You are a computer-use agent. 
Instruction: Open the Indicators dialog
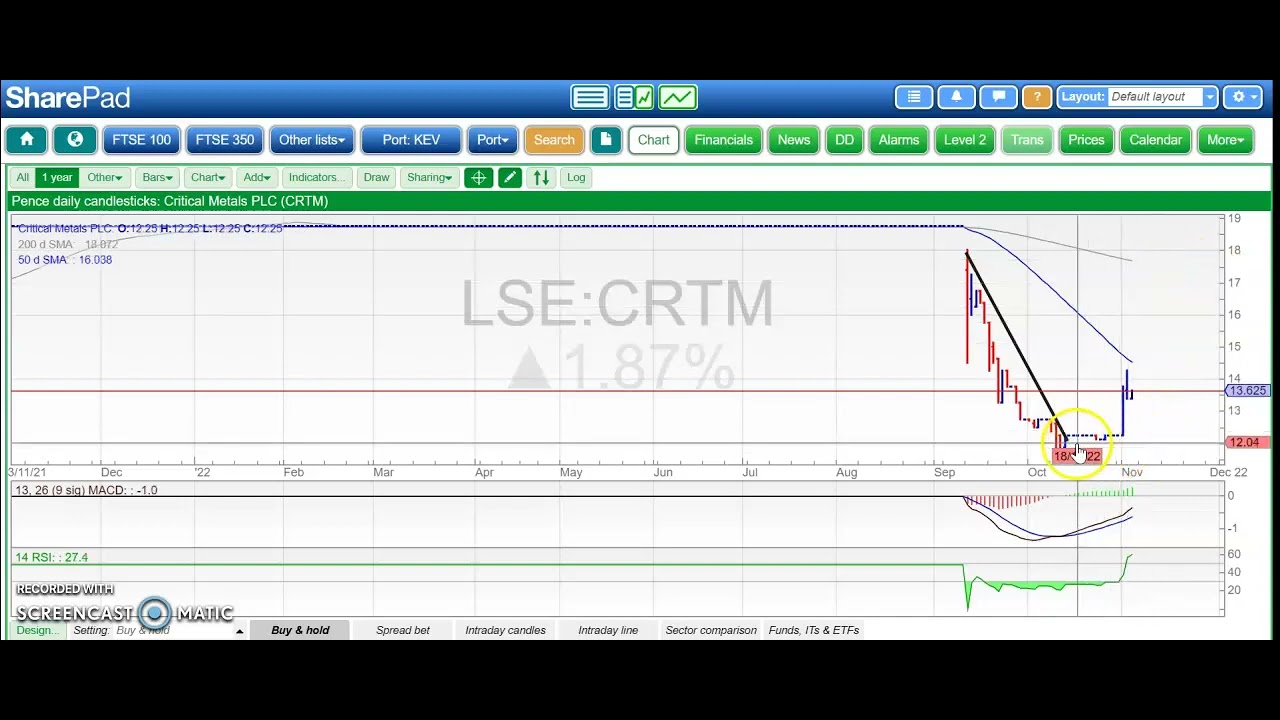[x=317, y=178]
